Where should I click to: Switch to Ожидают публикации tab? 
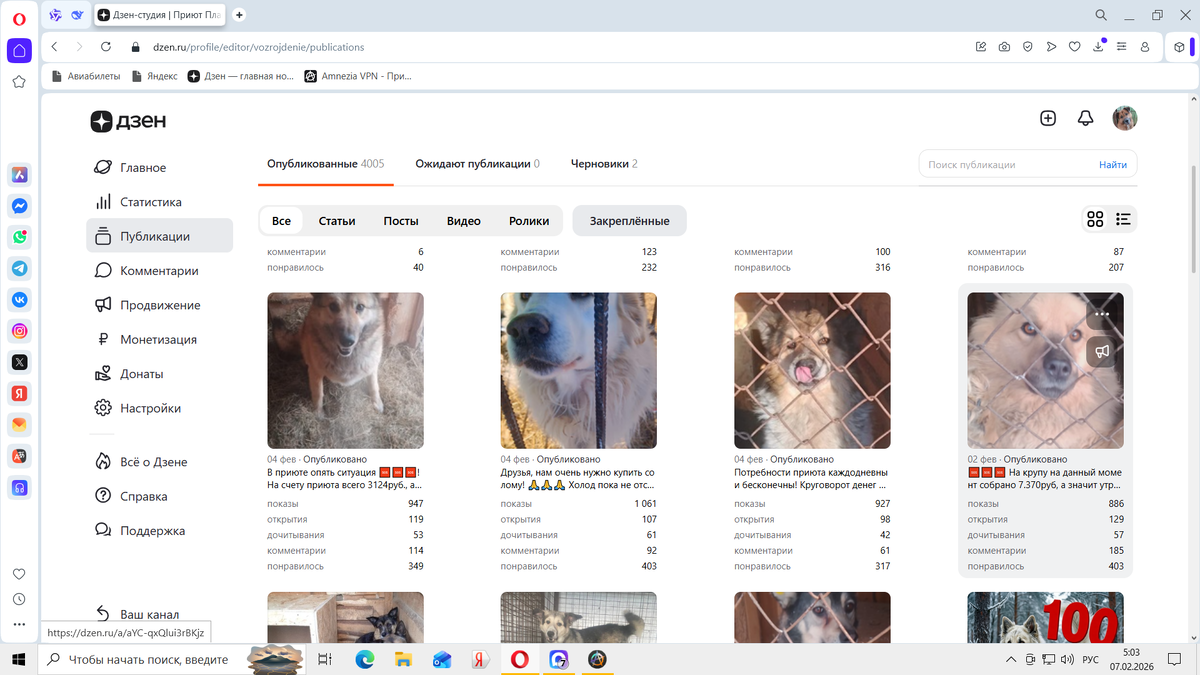click(x=477, y=164)
